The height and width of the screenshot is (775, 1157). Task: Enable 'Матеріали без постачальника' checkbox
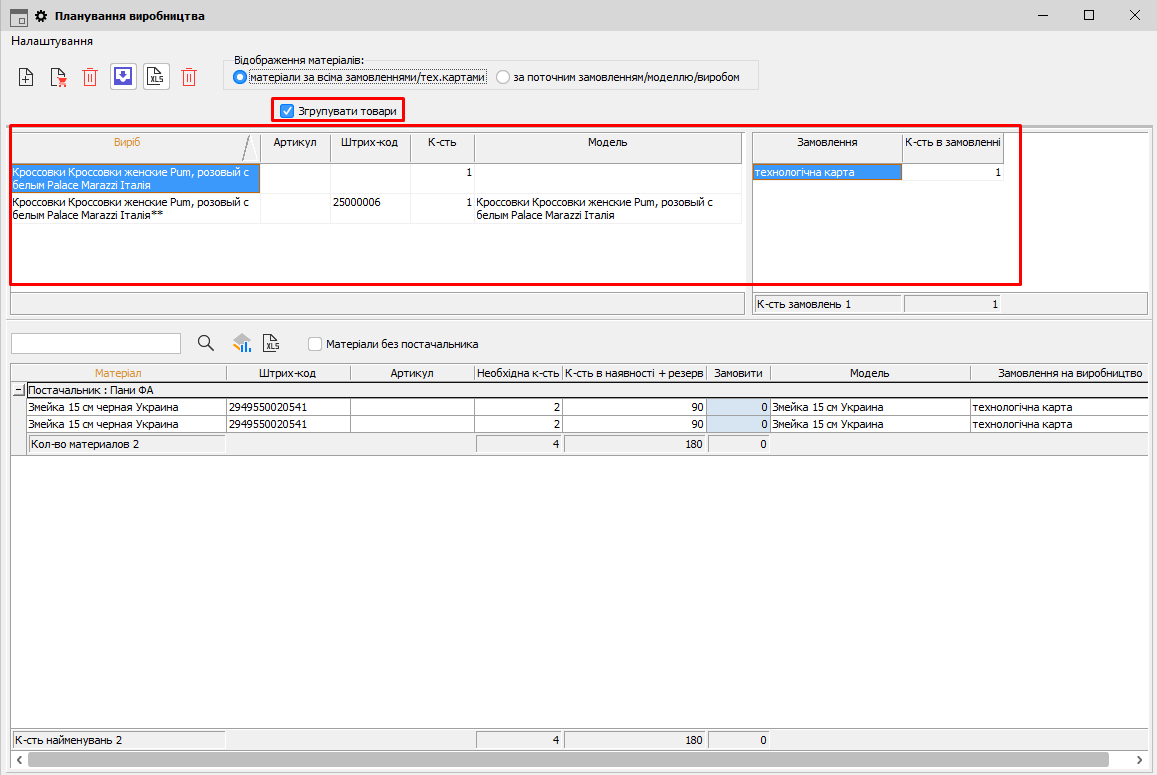click(x=315, y=344)
